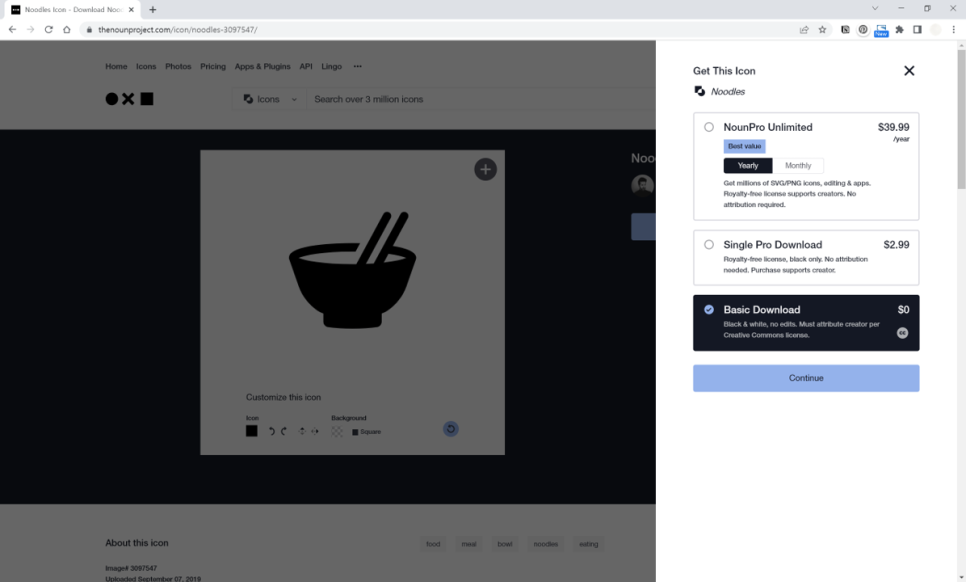The image size is (966, 582).
Task: Click the creator avatar picture
Action: [x=643, y=185]
